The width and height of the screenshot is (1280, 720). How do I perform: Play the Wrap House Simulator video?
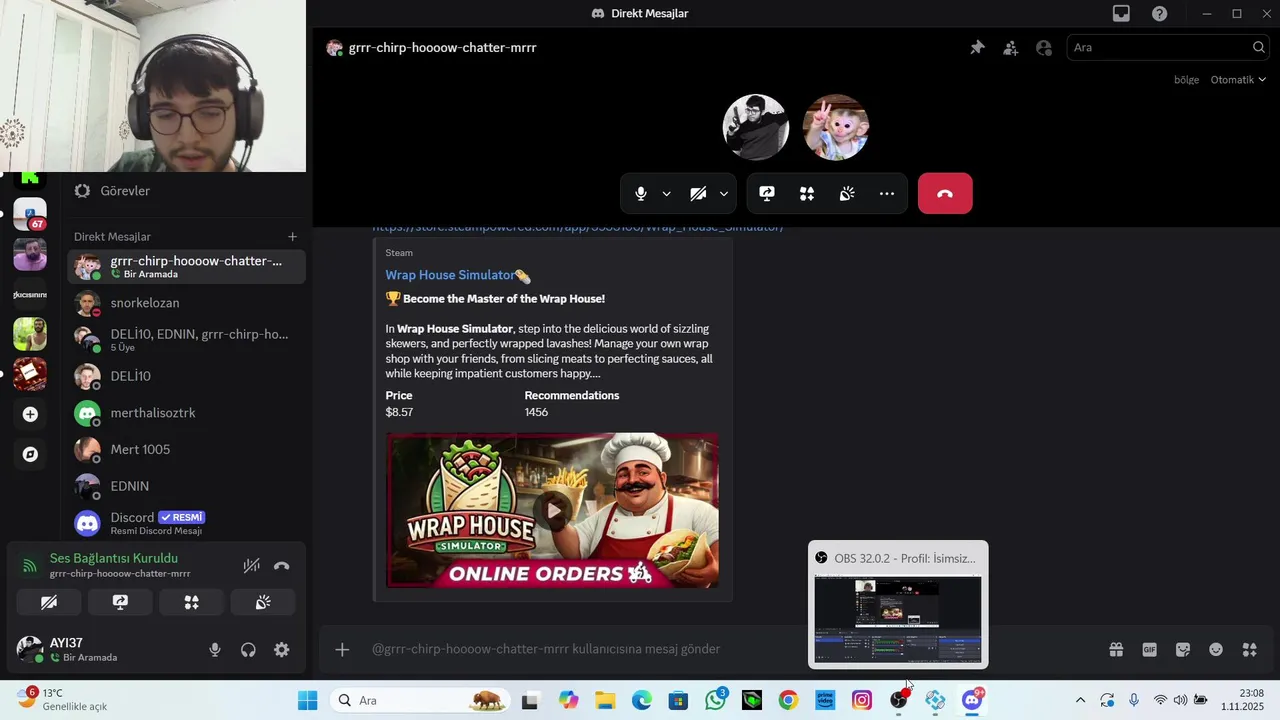pyautogui.click(x=552, y=510)
